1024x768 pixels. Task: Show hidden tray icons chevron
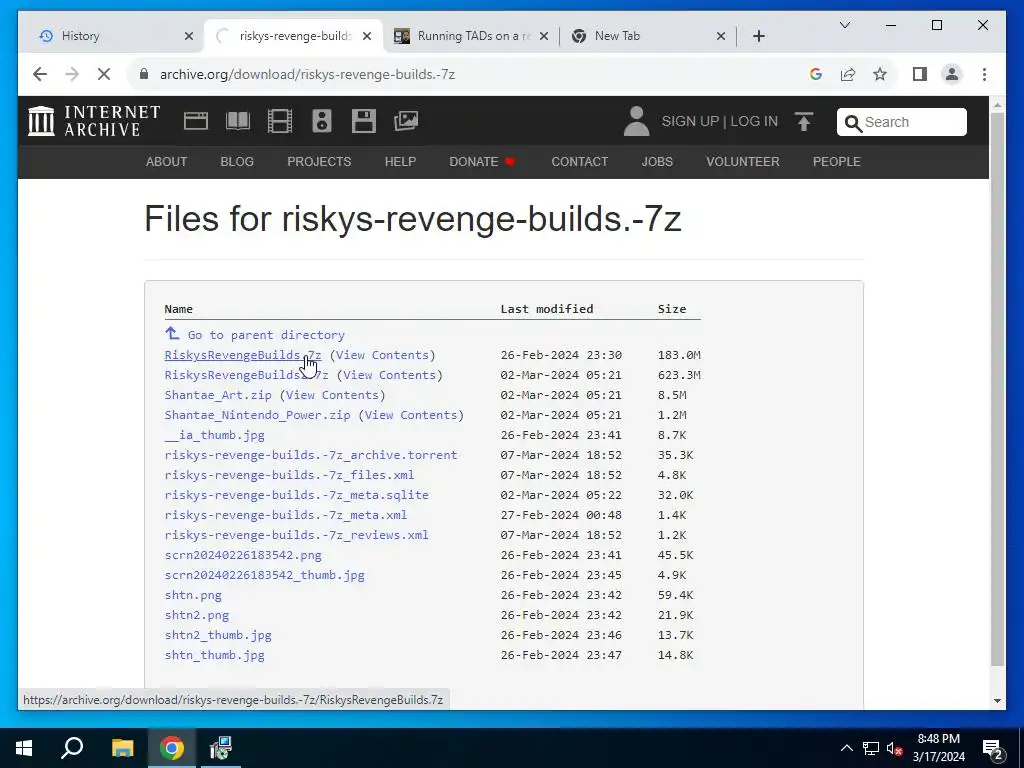(846, 748)
